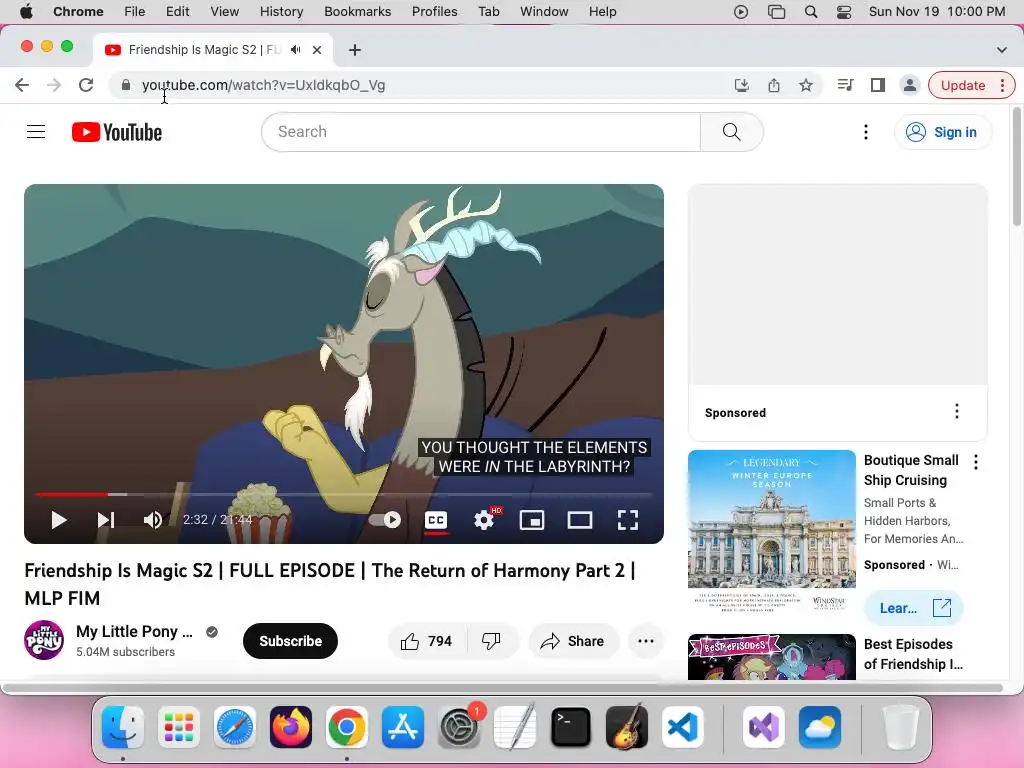Open Visual Studio Code from dock
The height and width of the screenshot is (768, 1024).
pyautogui.click(x=682, y=727)
